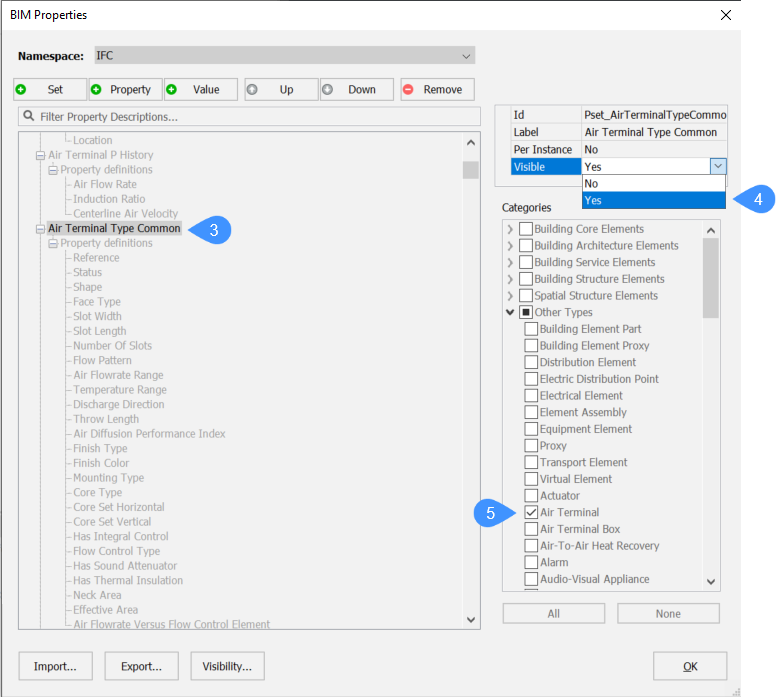
Task: Enable the Alarm category checkbox
Action: (531, 562)
